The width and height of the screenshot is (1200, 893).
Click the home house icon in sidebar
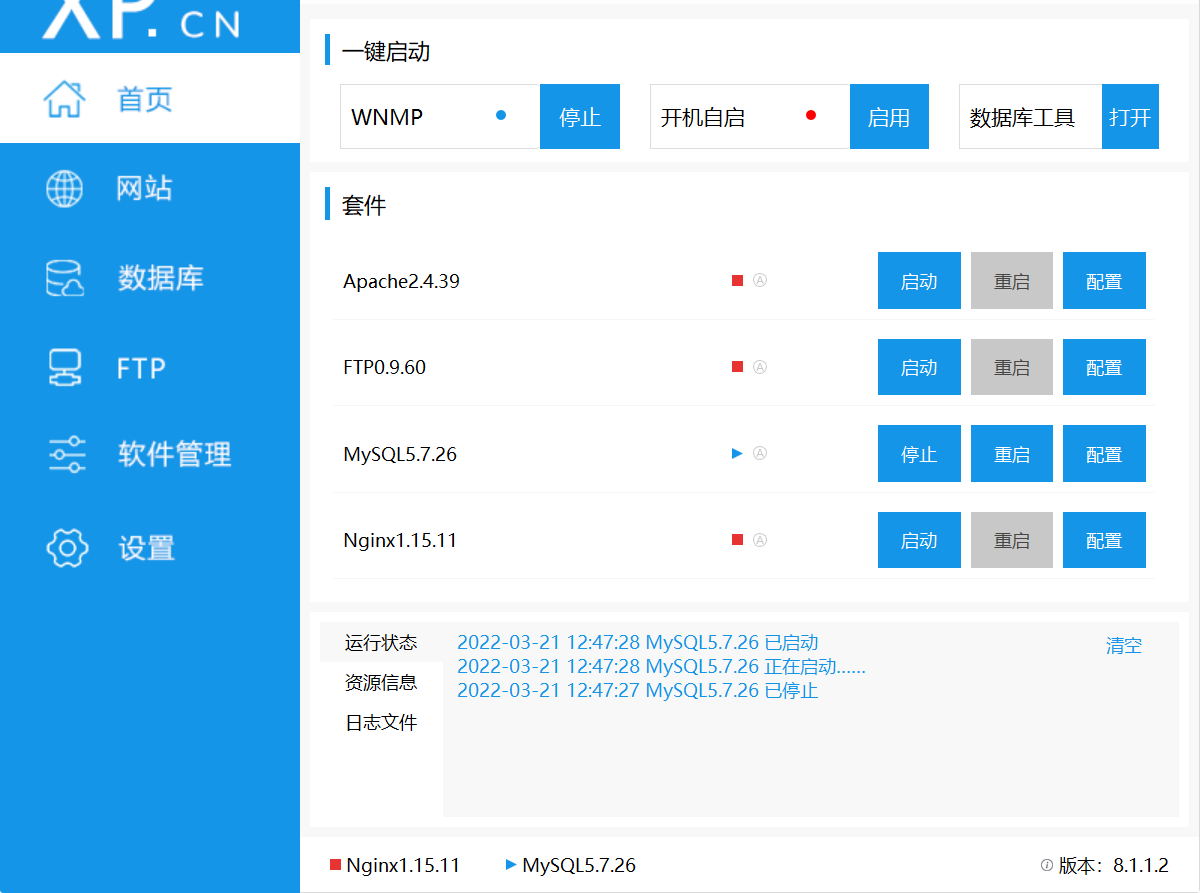pyautogui.click(x=65, y=99)
